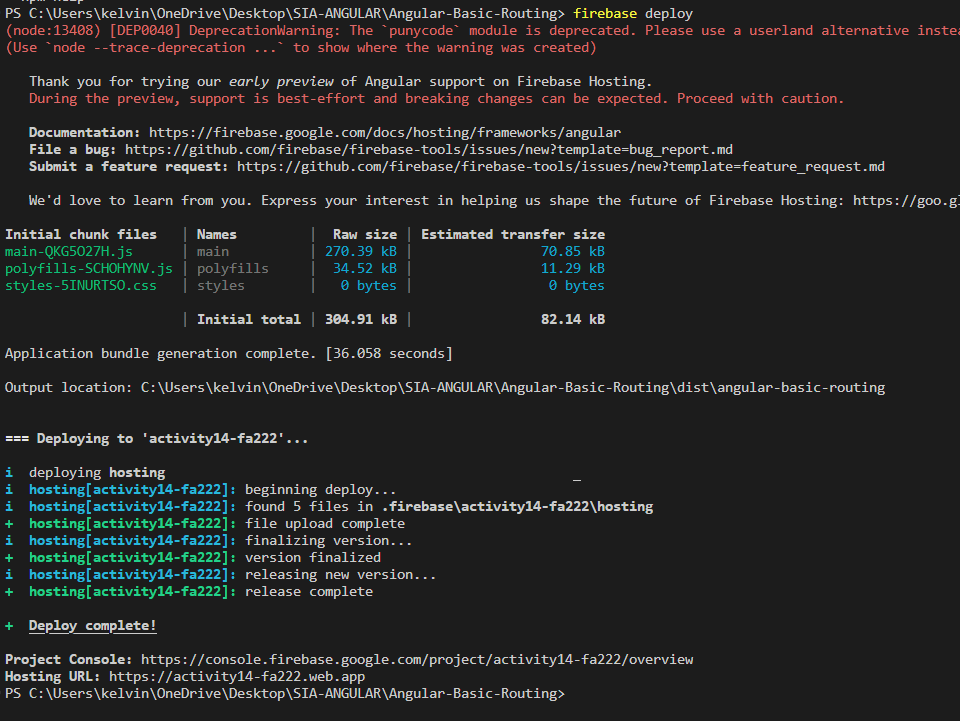The height and width of the screenshot is (721, 960).
Task: Open the Hosting URL activity14-fa222.web.app
Action: point(237,676)
